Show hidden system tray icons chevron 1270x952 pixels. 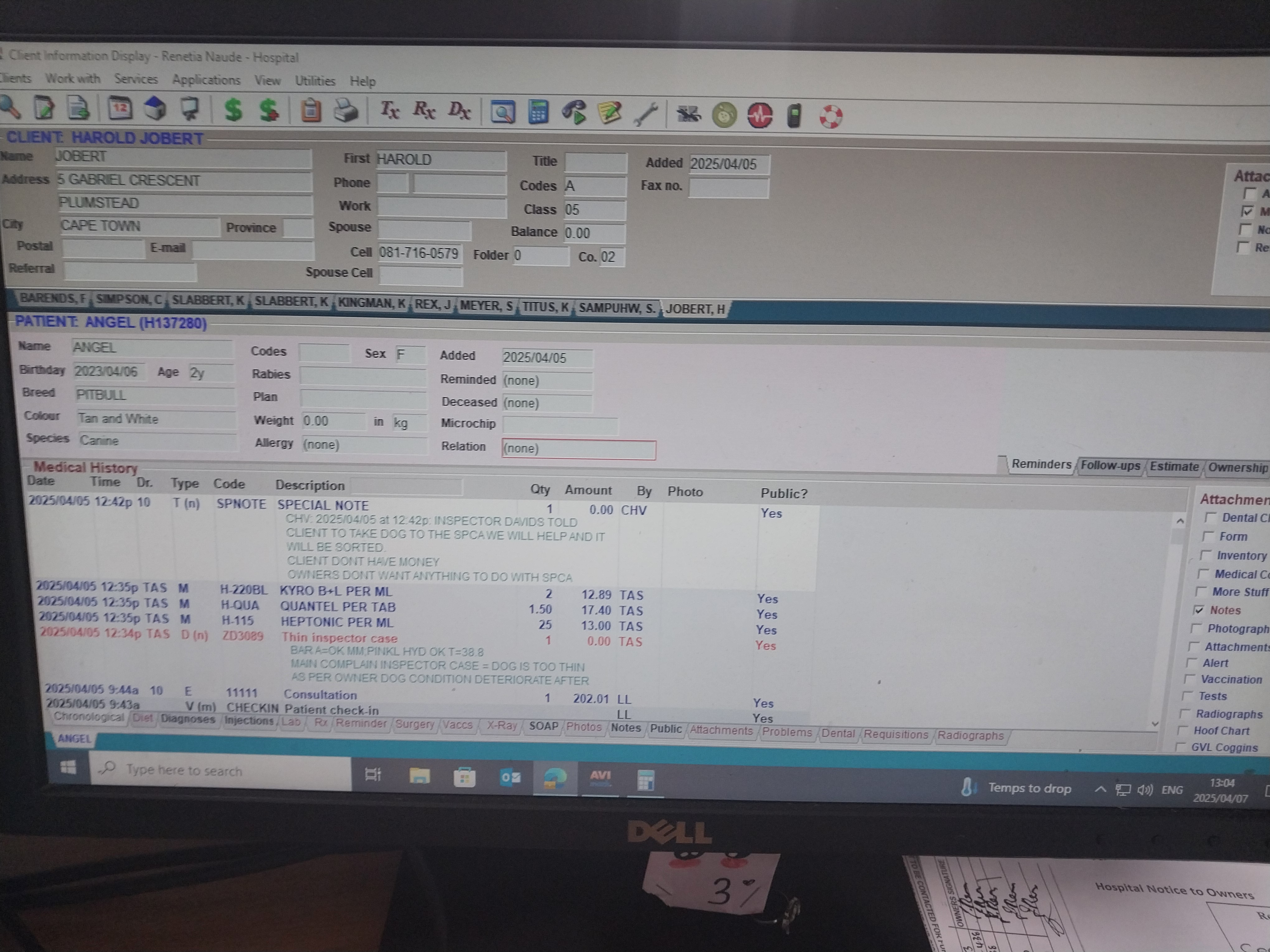click(1100, 789)
